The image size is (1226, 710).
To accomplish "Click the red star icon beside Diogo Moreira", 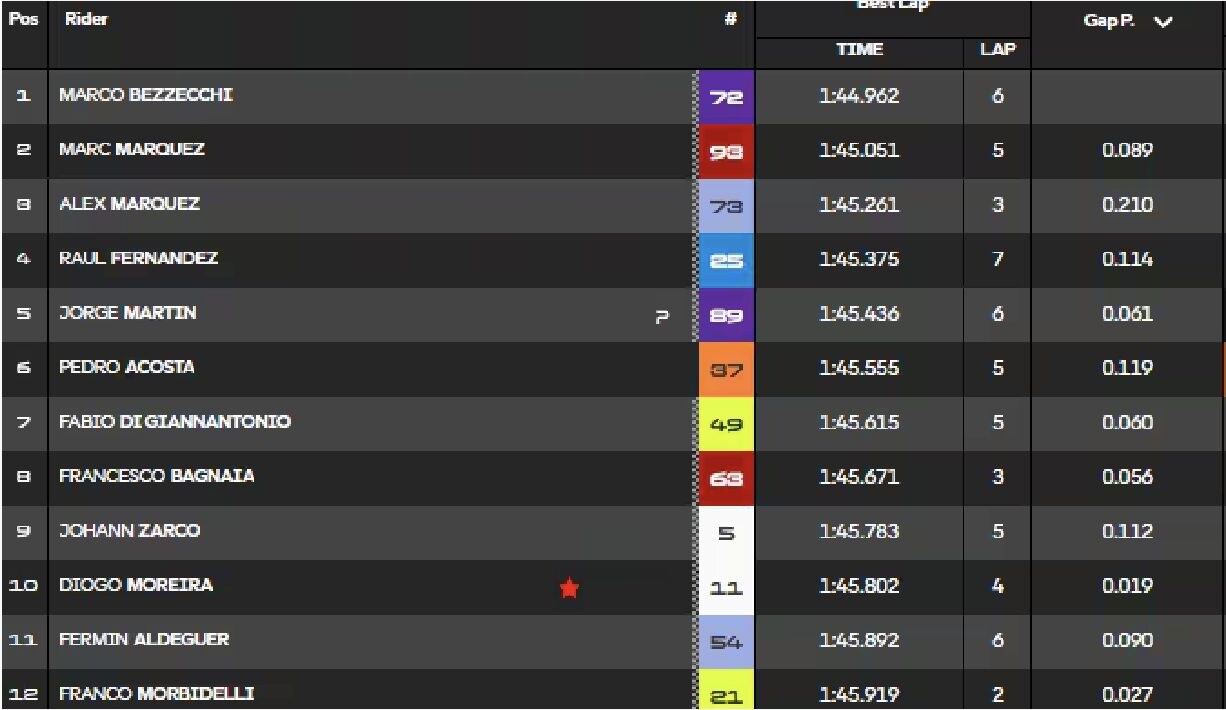I will click(x=569, y=588).
